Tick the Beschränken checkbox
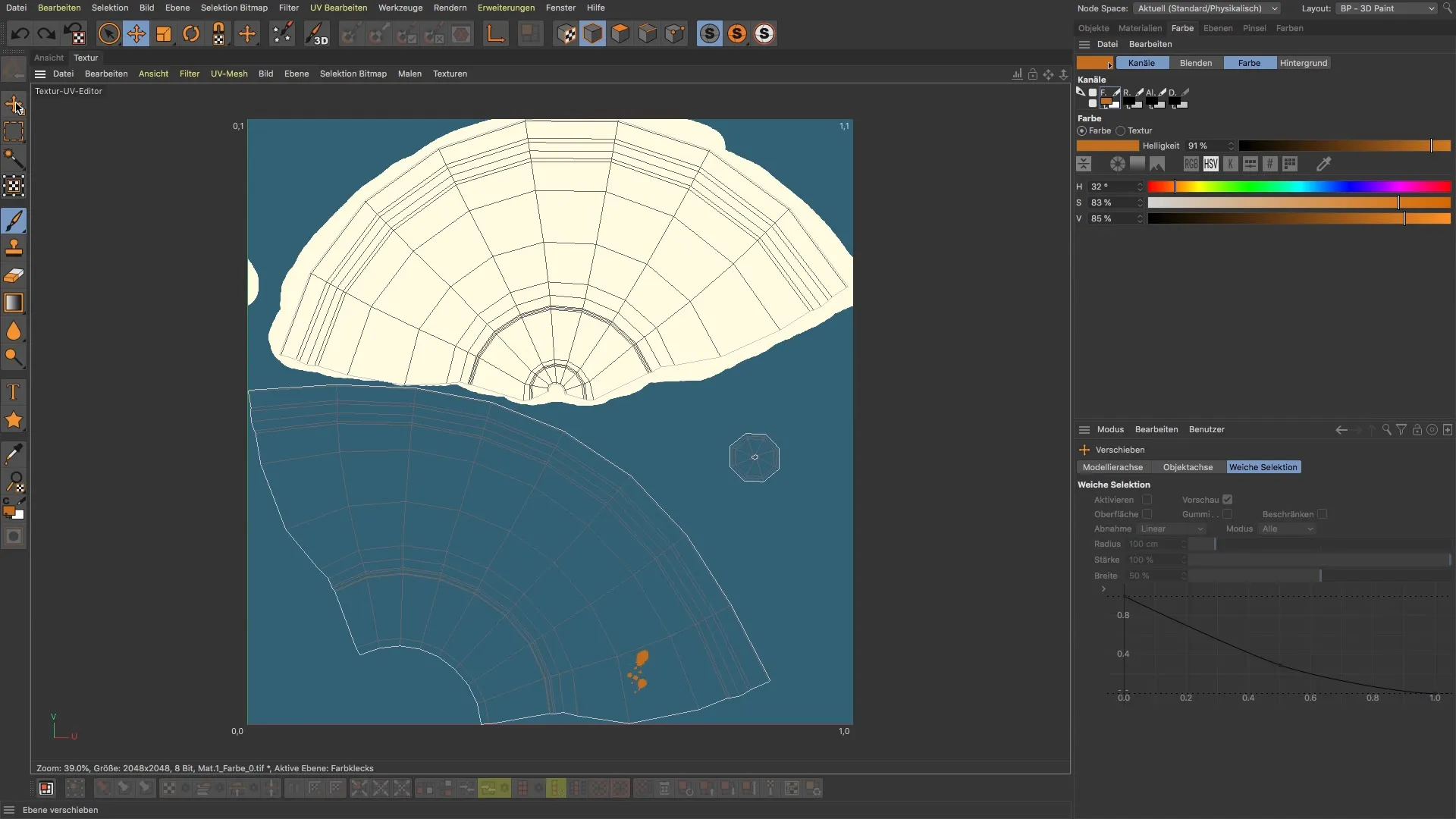 (x=1323, y=514)
